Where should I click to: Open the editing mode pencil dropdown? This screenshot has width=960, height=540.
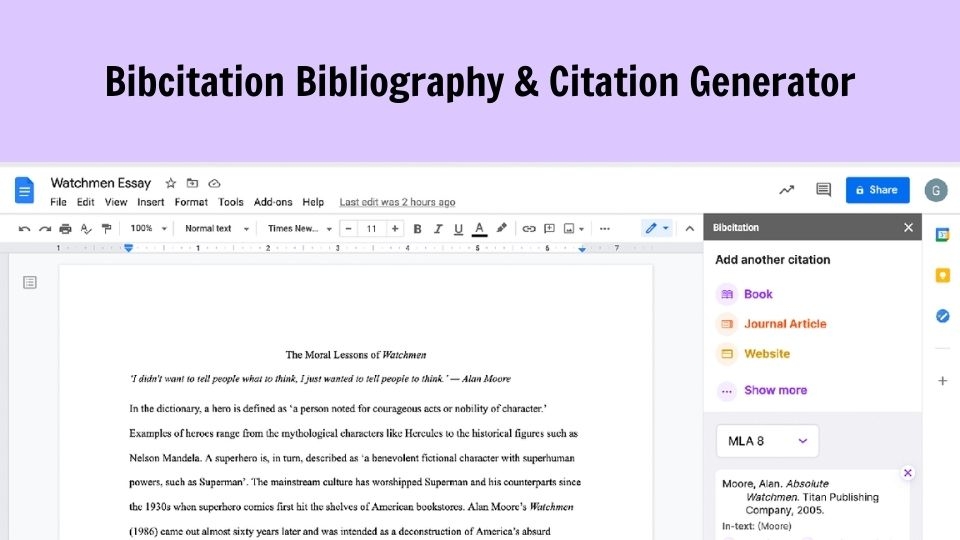click(657, 228)
